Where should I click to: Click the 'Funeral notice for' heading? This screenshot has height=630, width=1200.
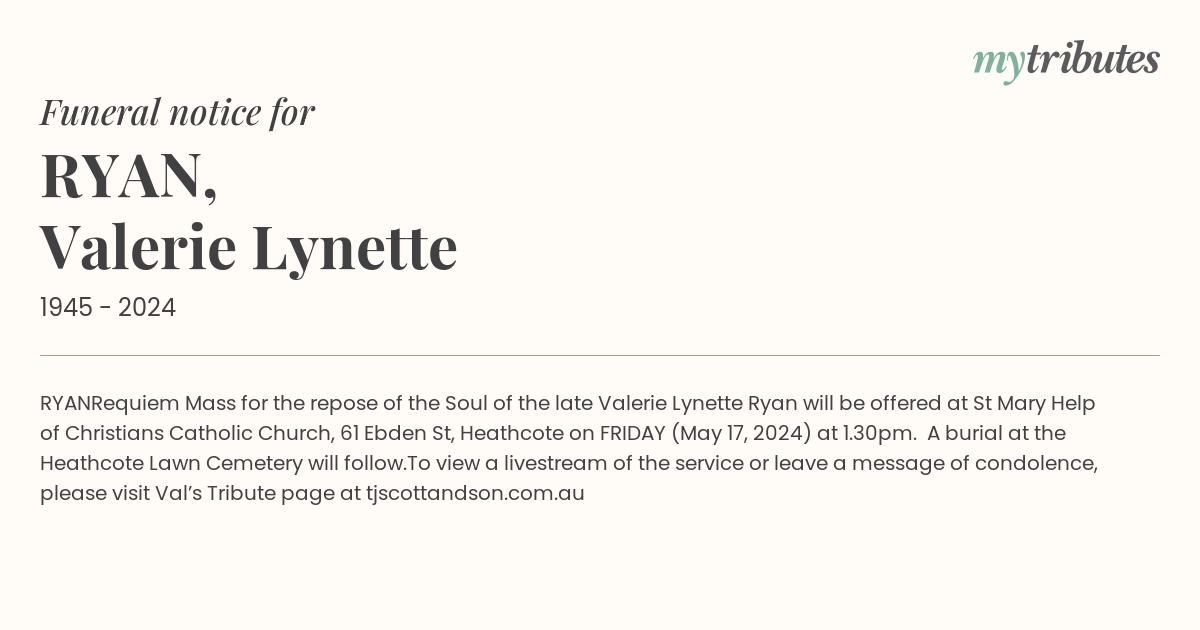click(x=177, y=112)
